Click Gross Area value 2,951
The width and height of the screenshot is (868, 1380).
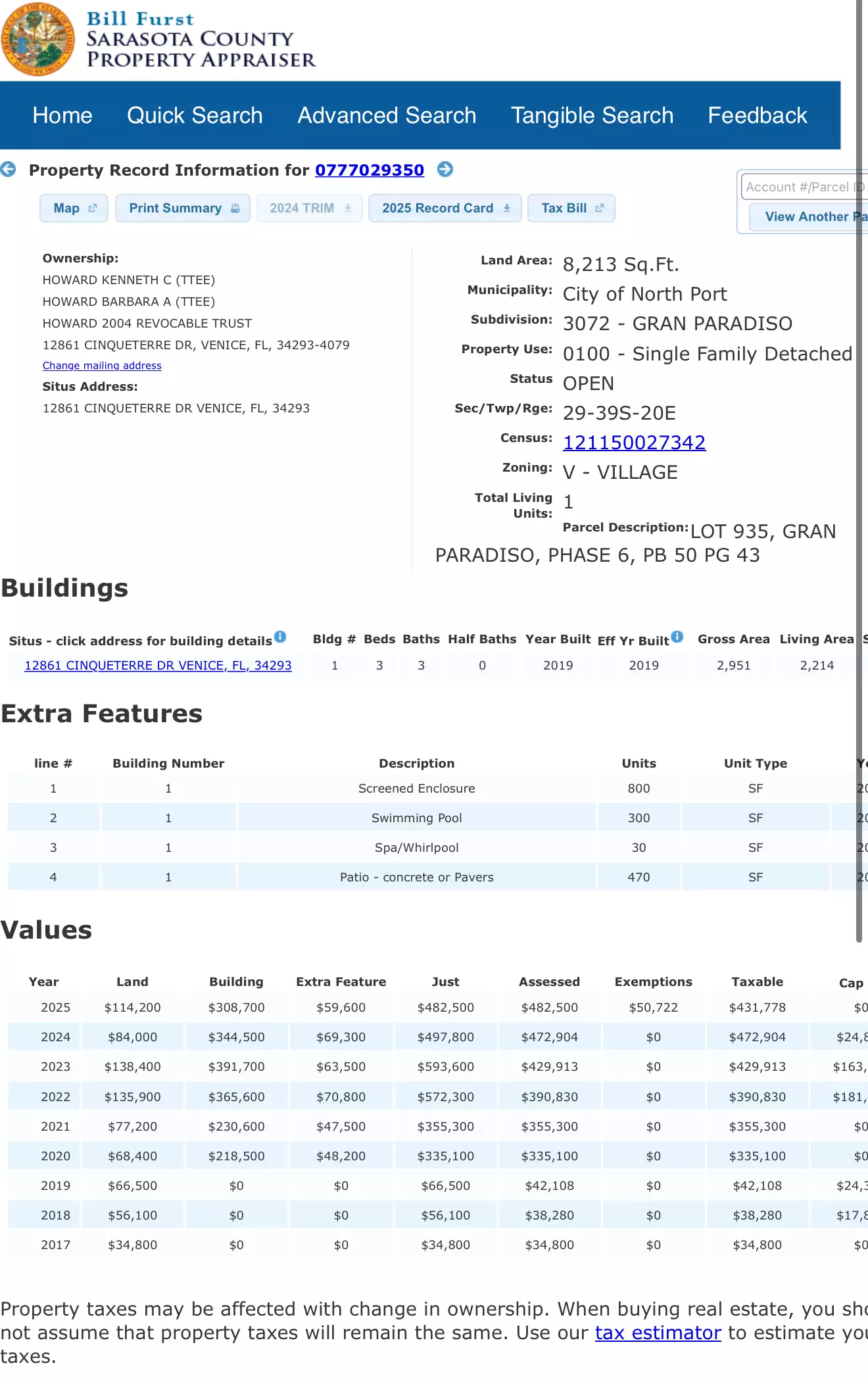(734, 666)
